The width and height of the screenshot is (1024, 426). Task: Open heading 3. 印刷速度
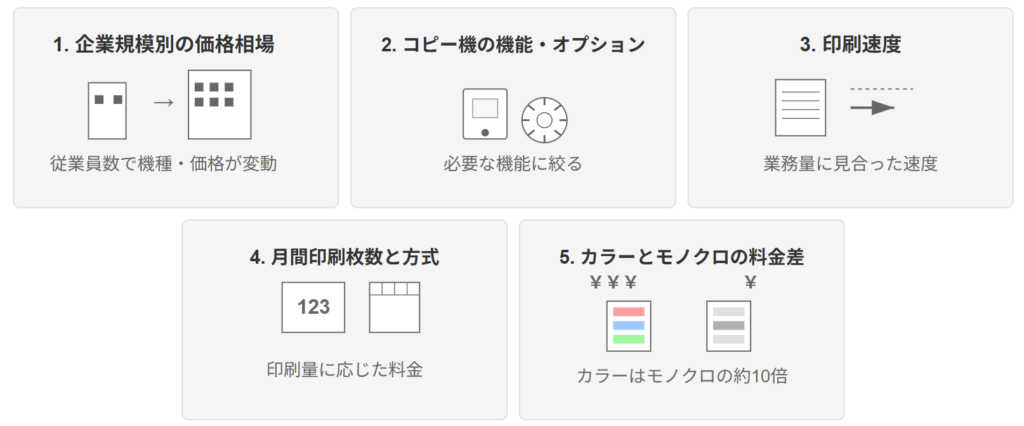tap(850, 44)
